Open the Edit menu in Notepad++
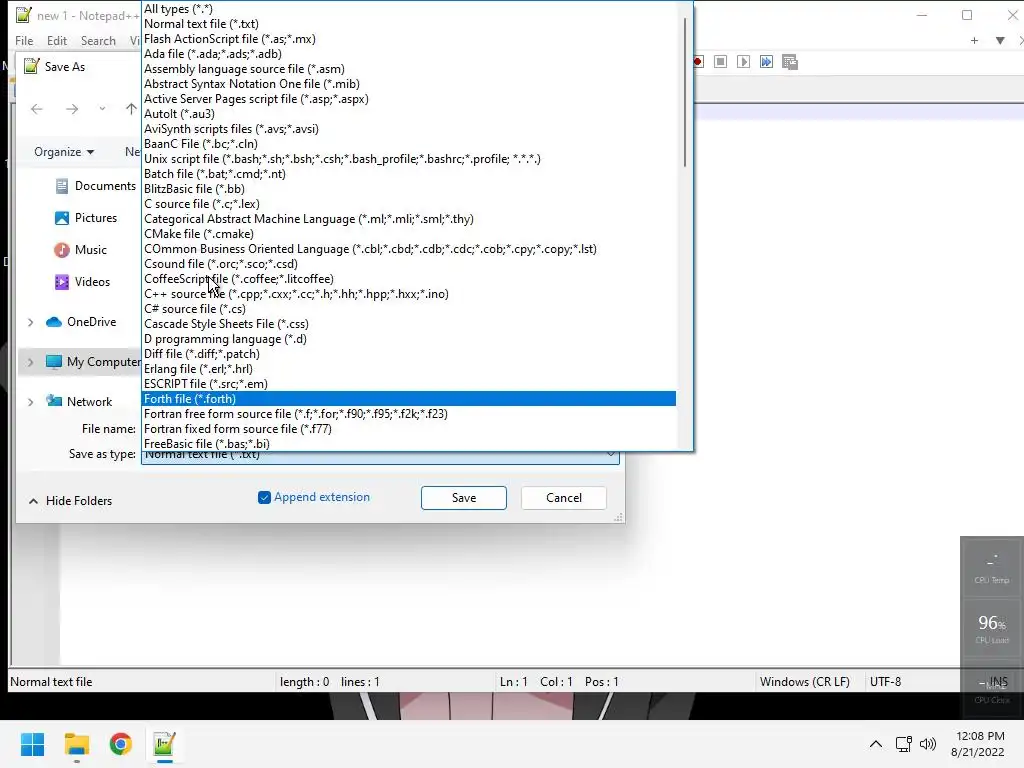The height and width of the screenshot is (768, 1024). coord(57,40)
